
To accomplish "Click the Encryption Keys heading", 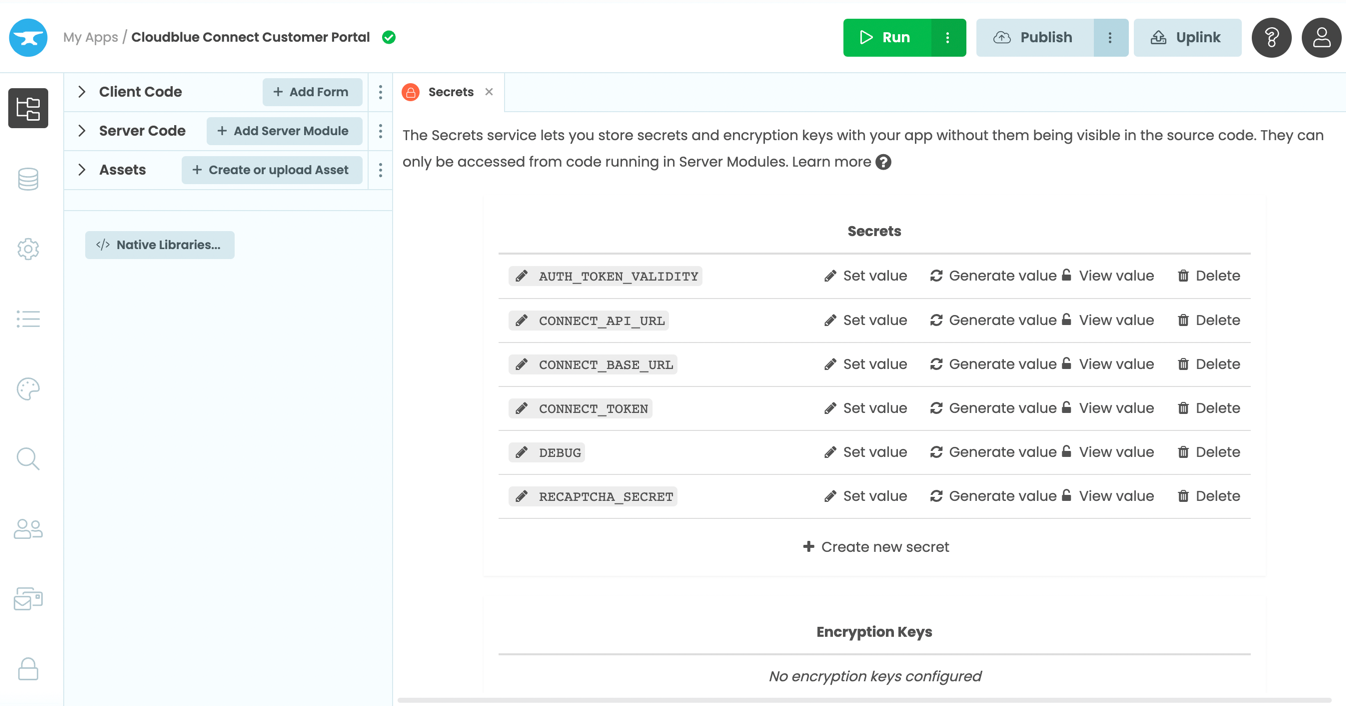I will coord(874,632).
